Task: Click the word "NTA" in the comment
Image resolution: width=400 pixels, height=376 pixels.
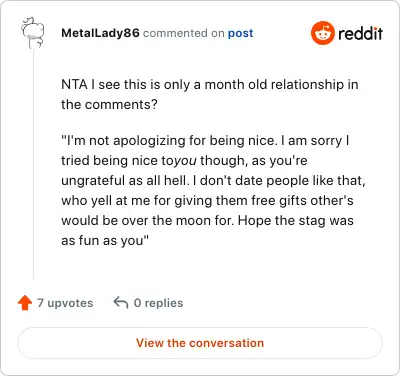Action: click(74, 85)
